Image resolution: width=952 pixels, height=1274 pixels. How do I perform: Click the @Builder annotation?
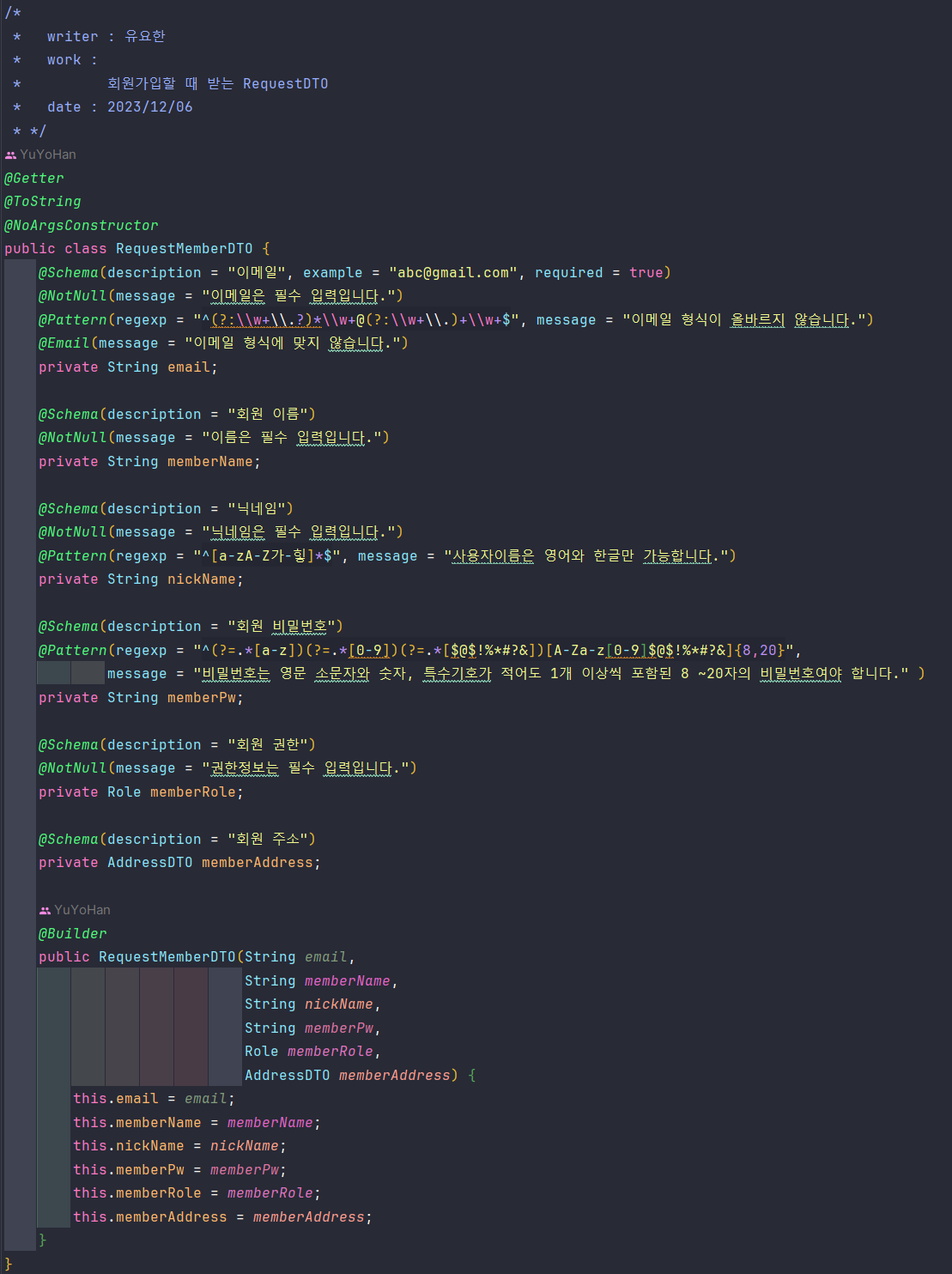pyautogui.click(x=73, y=933)
